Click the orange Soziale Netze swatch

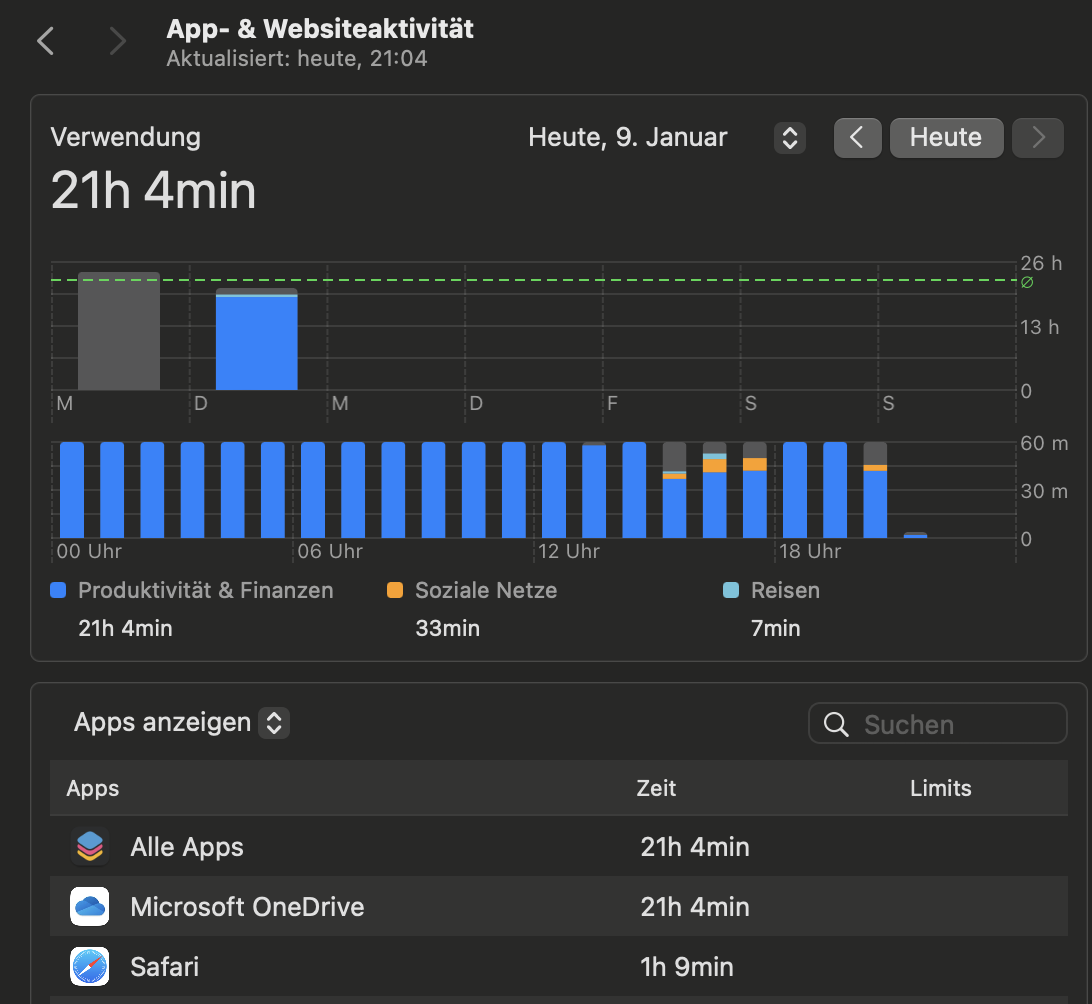(395, 591)
